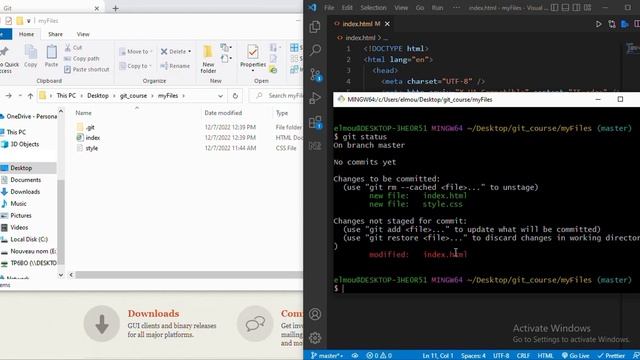Open the Accounts icon in VS Code
Viewport: 640px width, 360px height.
tap(315, 314)
